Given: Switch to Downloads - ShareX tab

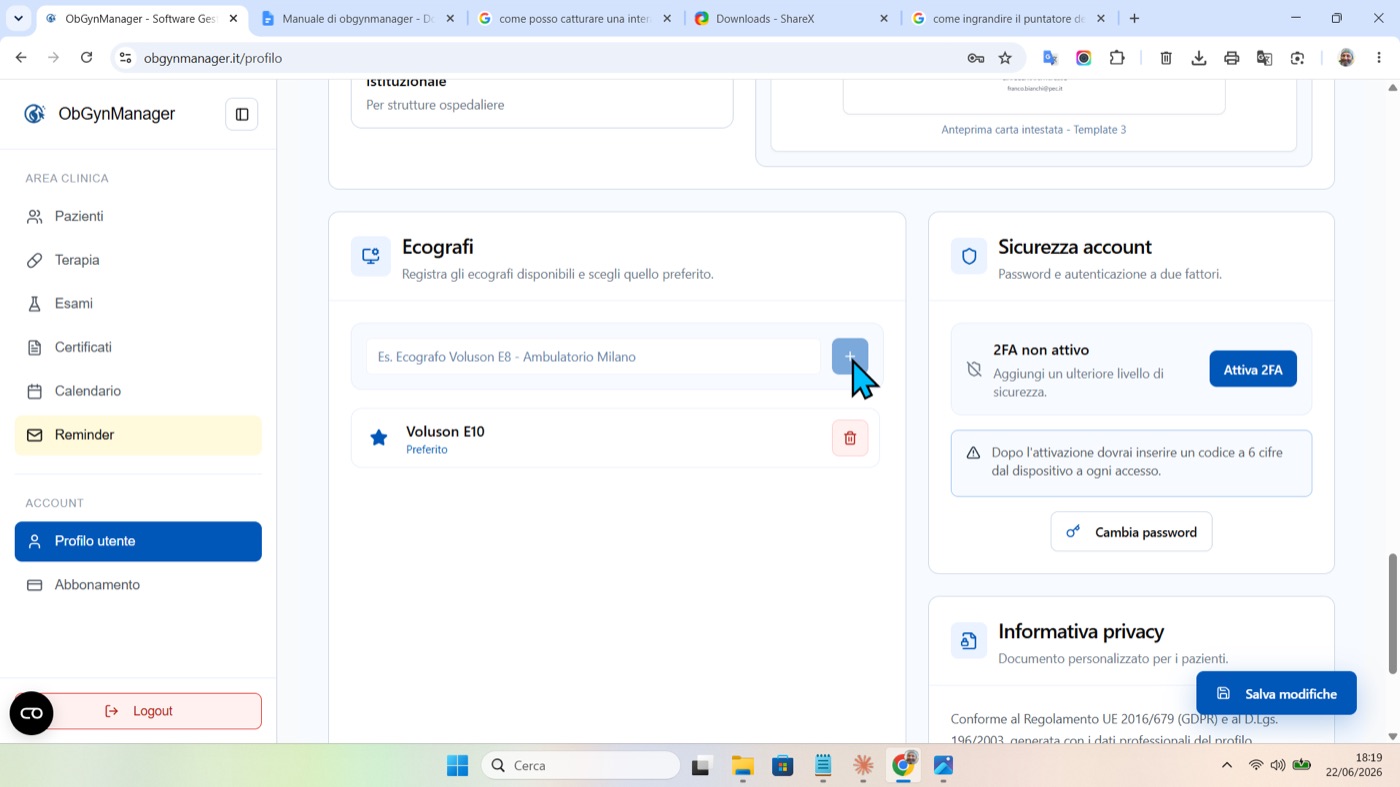Looking at the screenshot, I should point(792,18).
